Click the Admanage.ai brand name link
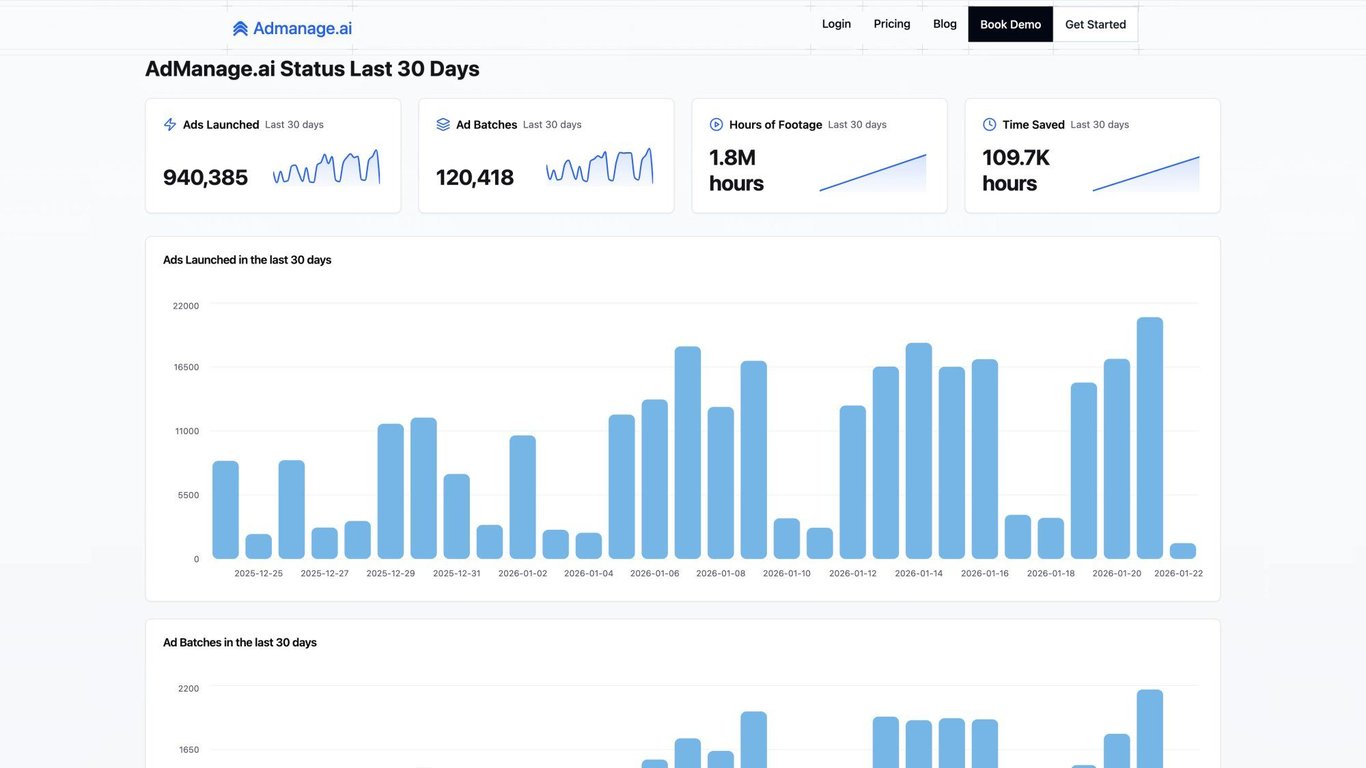Image resolution: width=1366 pixels, height=768 pixels. [302, 29]
